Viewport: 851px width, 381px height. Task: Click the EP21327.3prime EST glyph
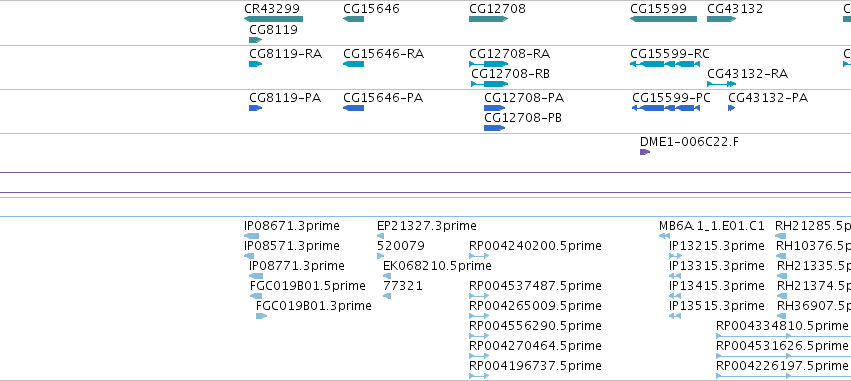pos(380,236)
